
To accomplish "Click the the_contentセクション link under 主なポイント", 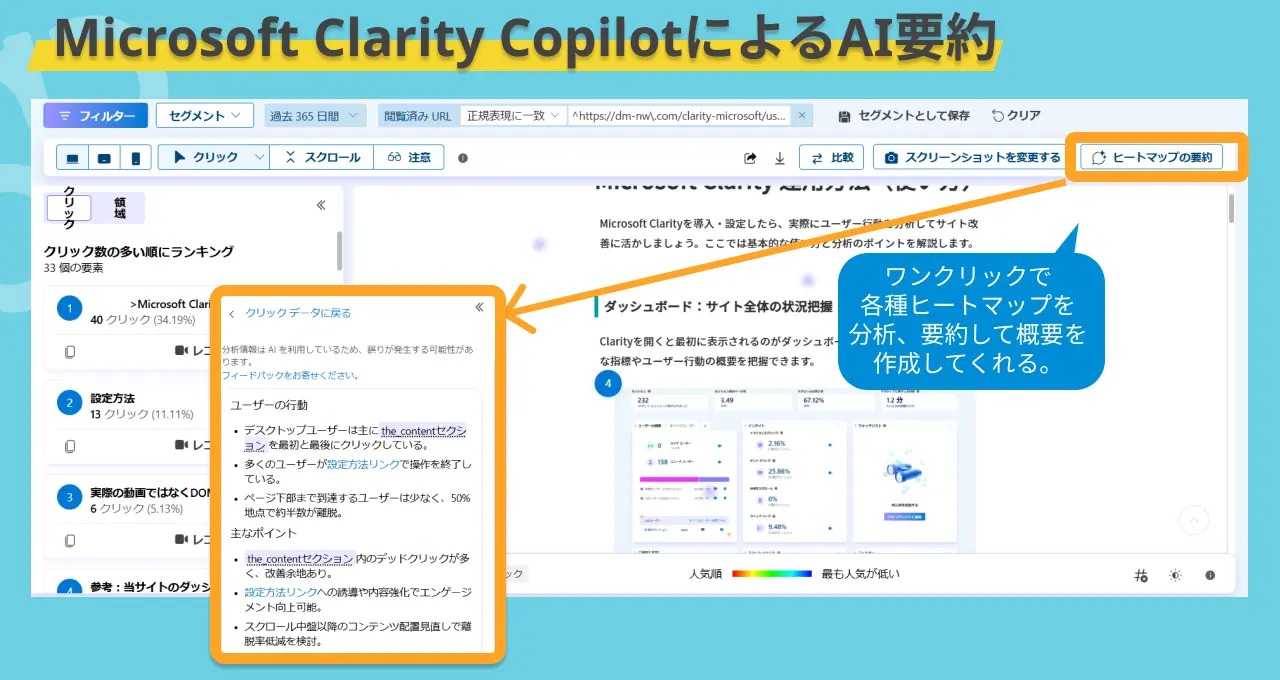I will click(300, 558).
